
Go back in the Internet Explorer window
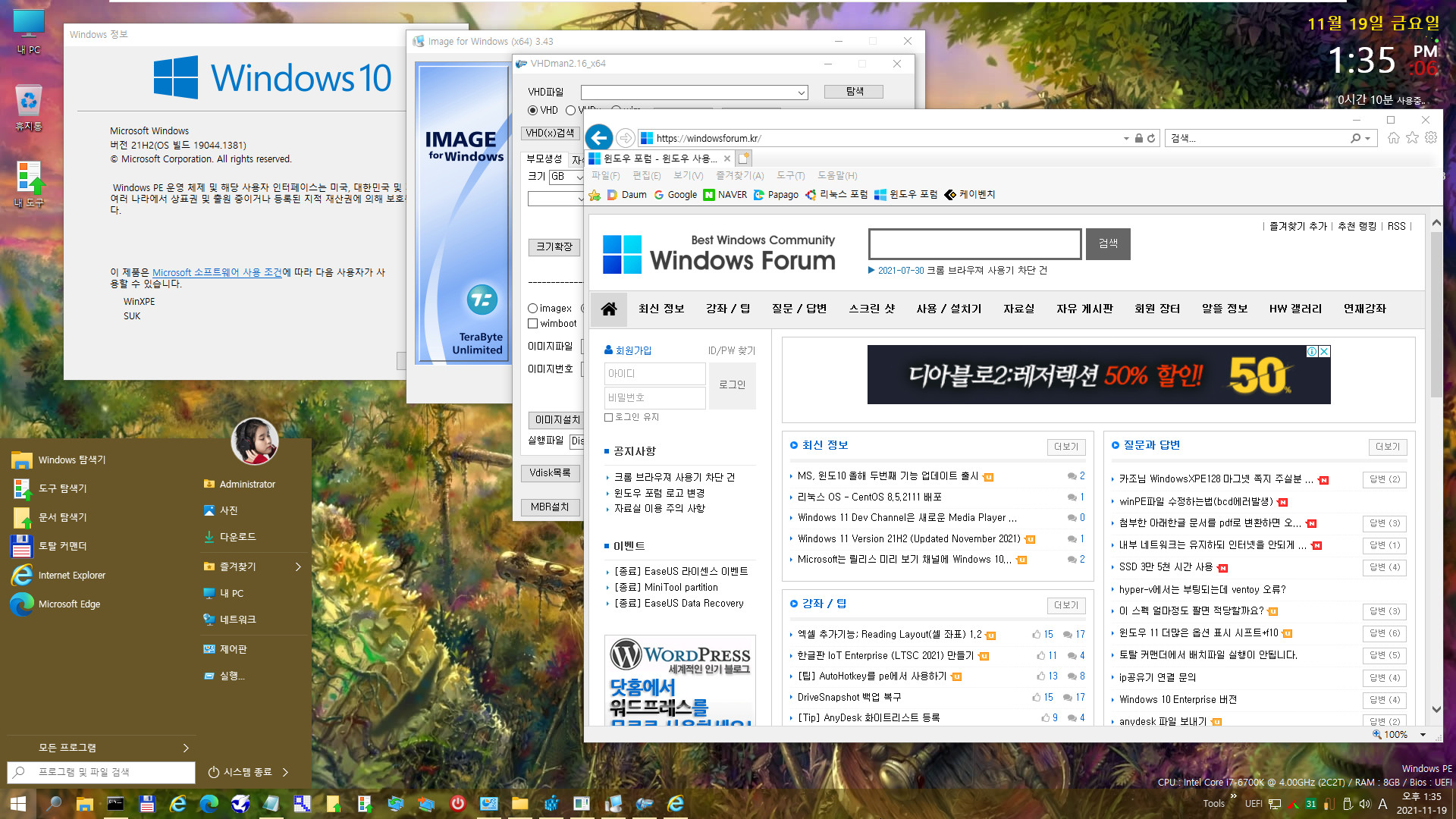tap(599, 137)
